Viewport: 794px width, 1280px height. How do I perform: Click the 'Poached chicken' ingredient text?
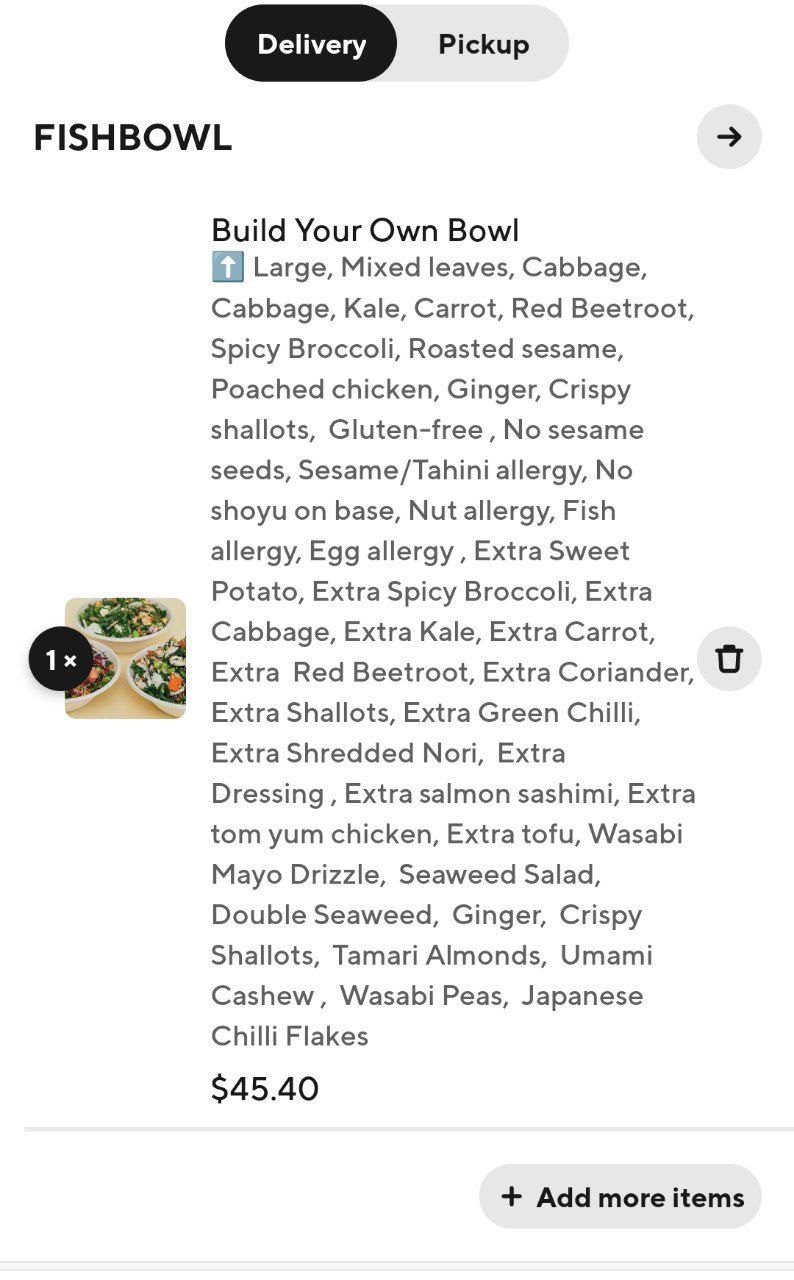pos(324,389)
